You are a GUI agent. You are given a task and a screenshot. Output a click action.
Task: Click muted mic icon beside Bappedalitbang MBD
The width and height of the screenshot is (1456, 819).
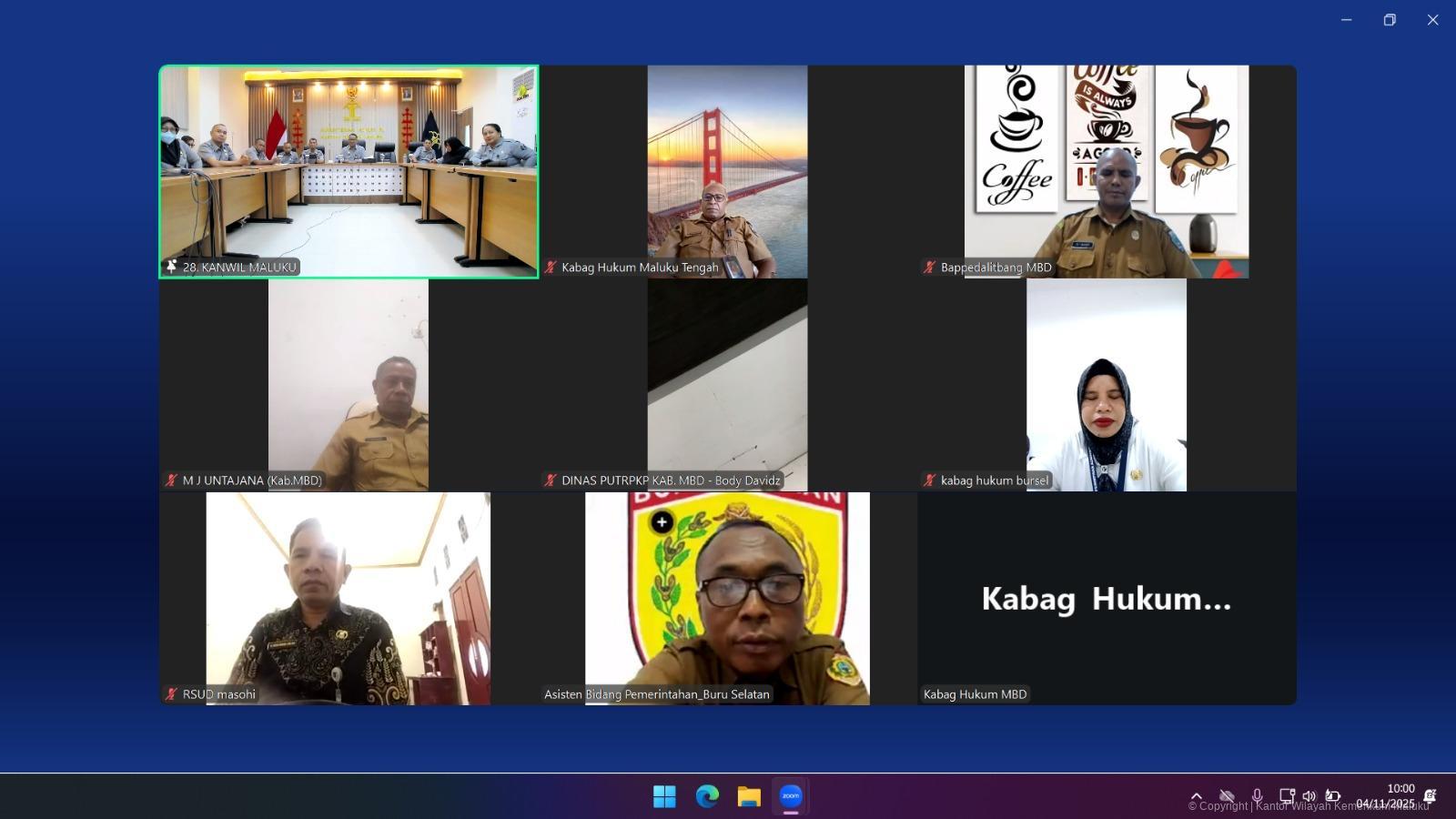pyautogui.click(x=929, y=267)
